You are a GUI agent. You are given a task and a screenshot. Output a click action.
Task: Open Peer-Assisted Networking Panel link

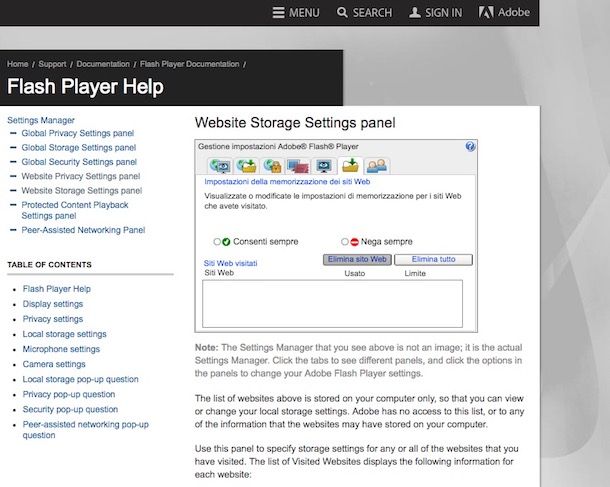tap(83, 230)
